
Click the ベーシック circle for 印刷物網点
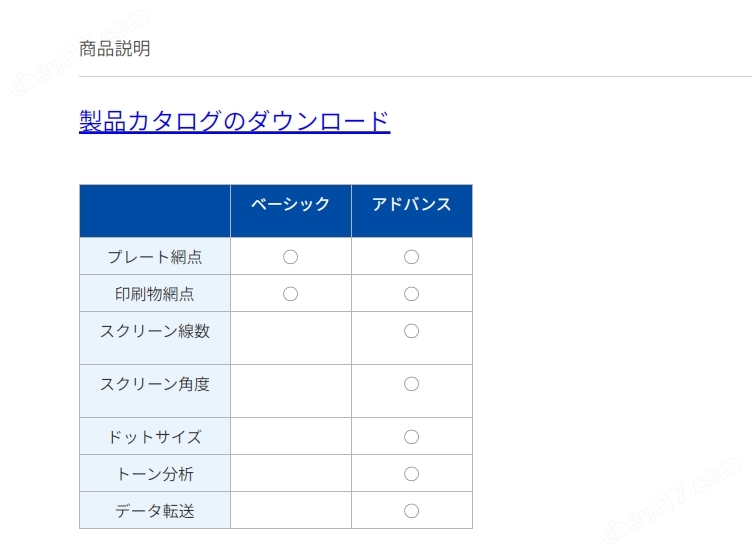291,294
